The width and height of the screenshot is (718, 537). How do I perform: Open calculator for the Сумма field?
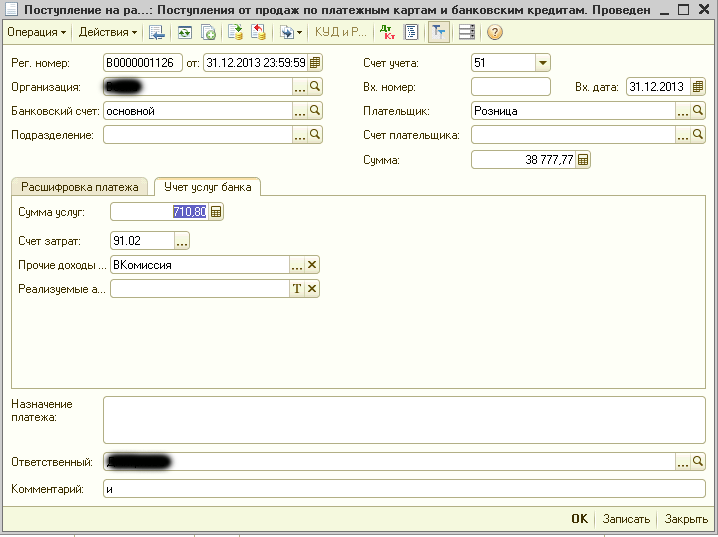tap(583, 159)
